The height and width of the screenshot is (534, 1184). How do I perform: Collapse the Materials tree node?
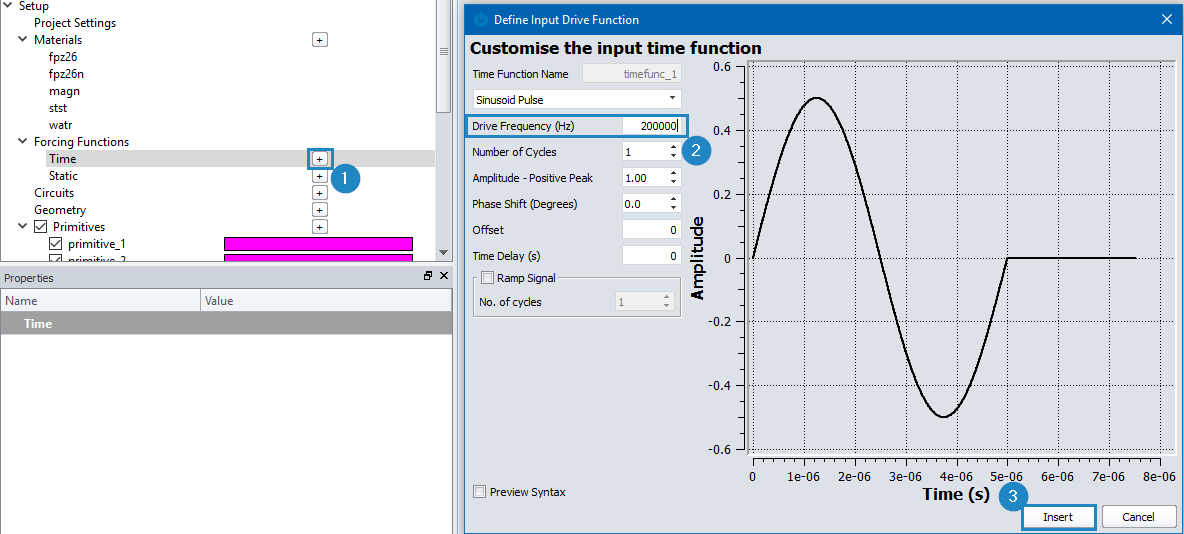[23, 39]
